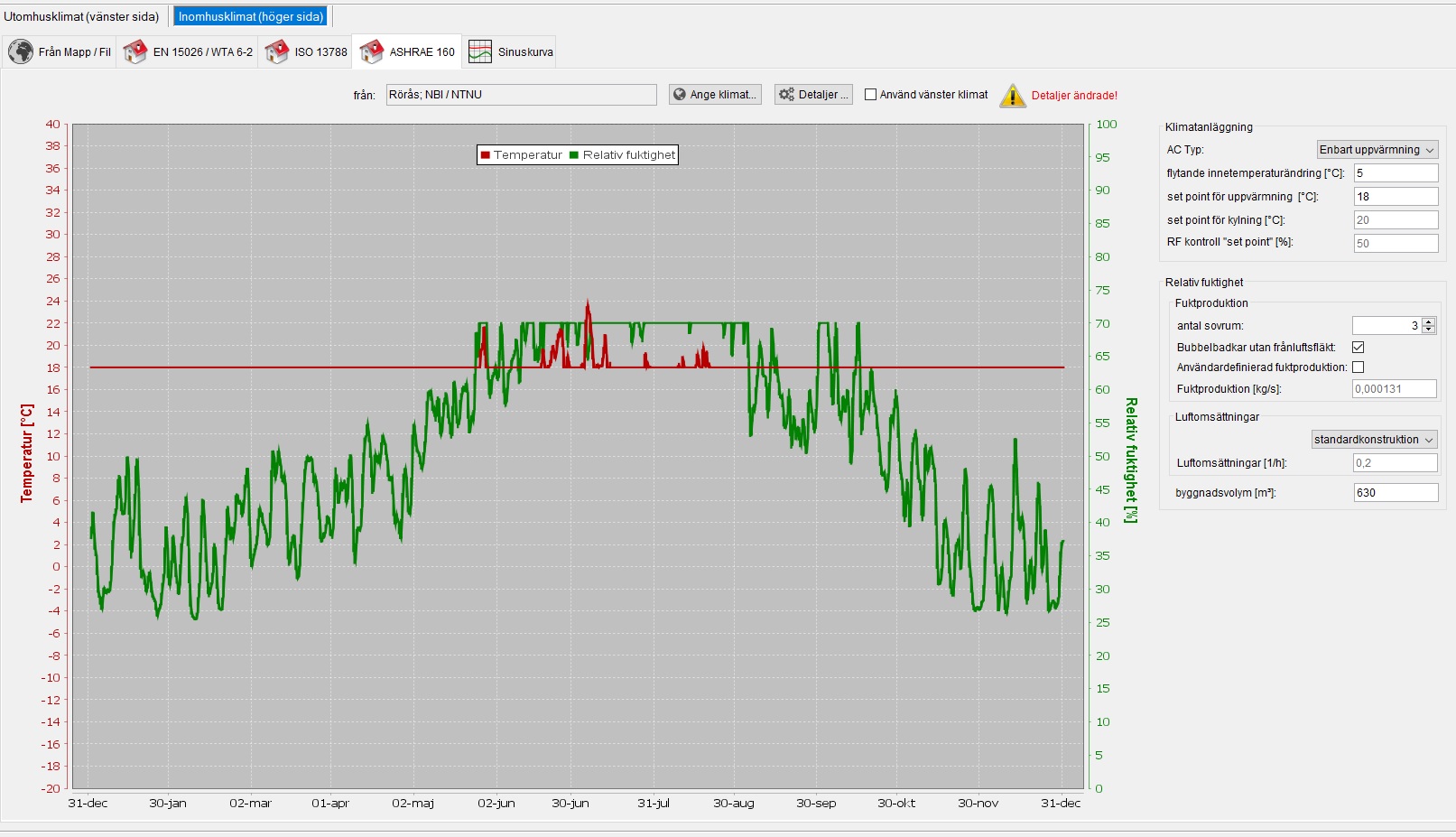Click the globe icon on Ange klimat button
Image resolution: width=1456 pixels, height=837 pixels.
[x=680, y=95]
